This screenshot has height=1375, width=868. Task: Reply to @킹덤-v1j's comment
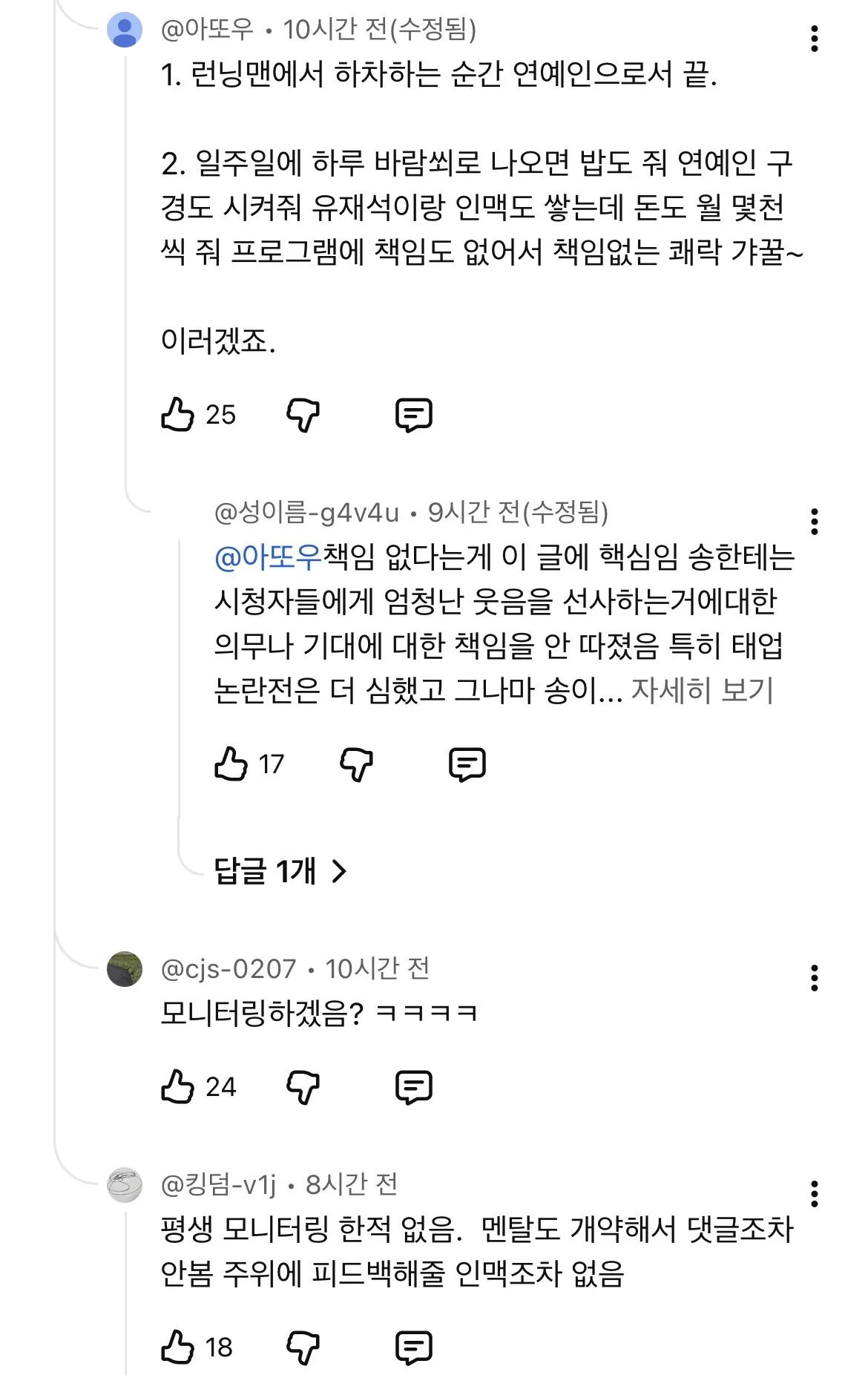[413, 1347]
